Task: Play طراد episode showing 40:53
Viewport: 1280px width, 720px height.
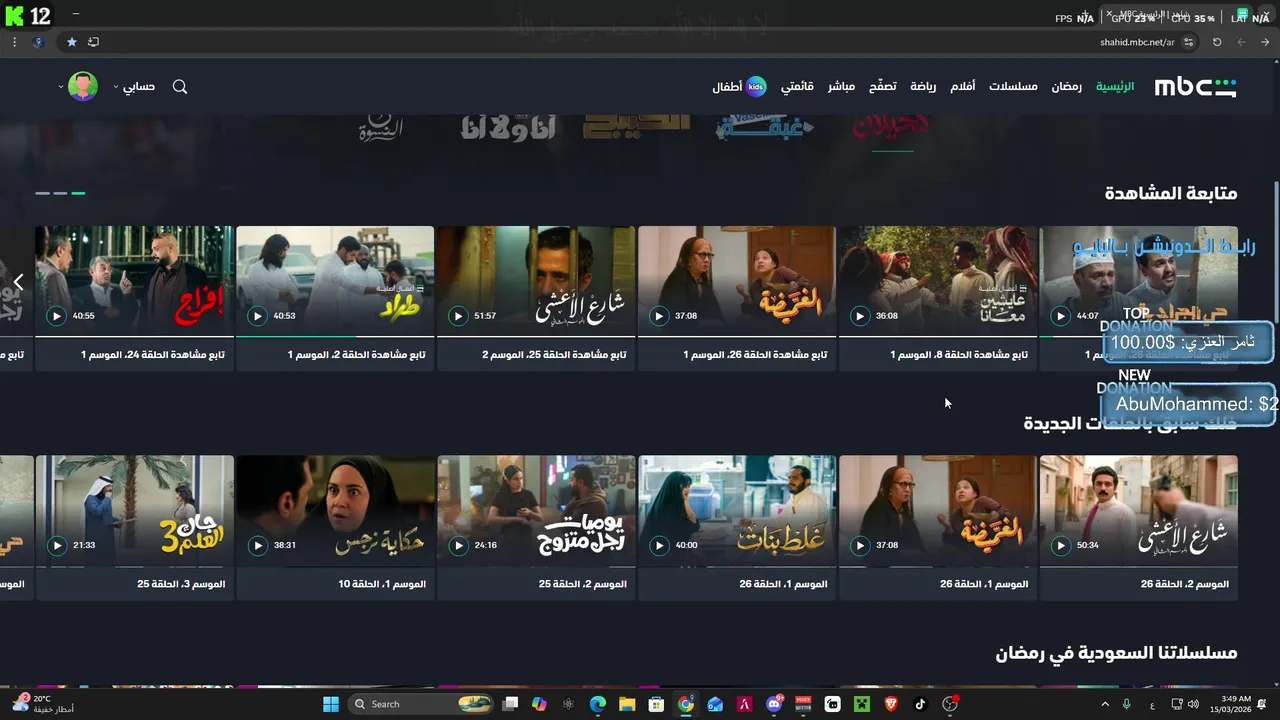Action: [257, 316]
